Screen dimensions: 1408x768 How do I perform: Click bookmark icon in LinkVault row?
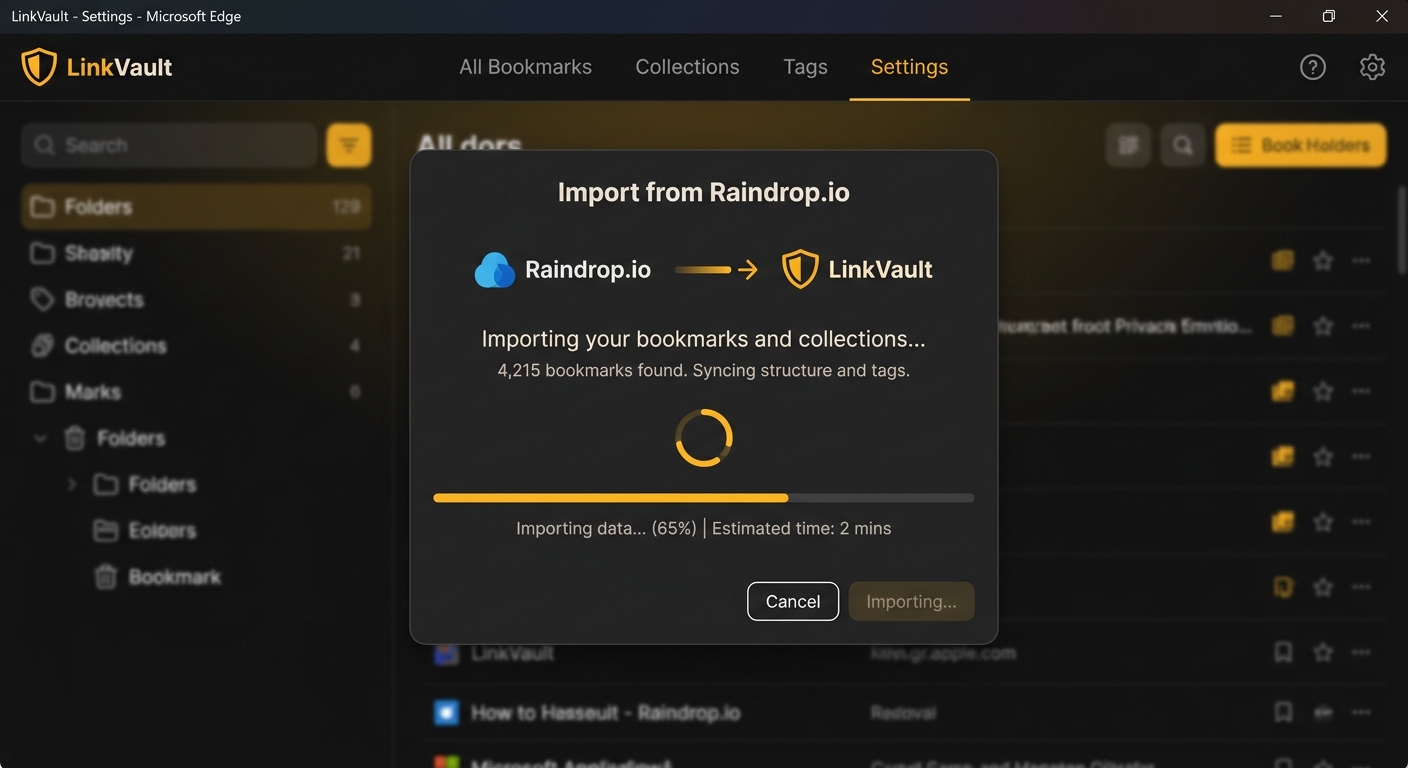click(1283, 653)
